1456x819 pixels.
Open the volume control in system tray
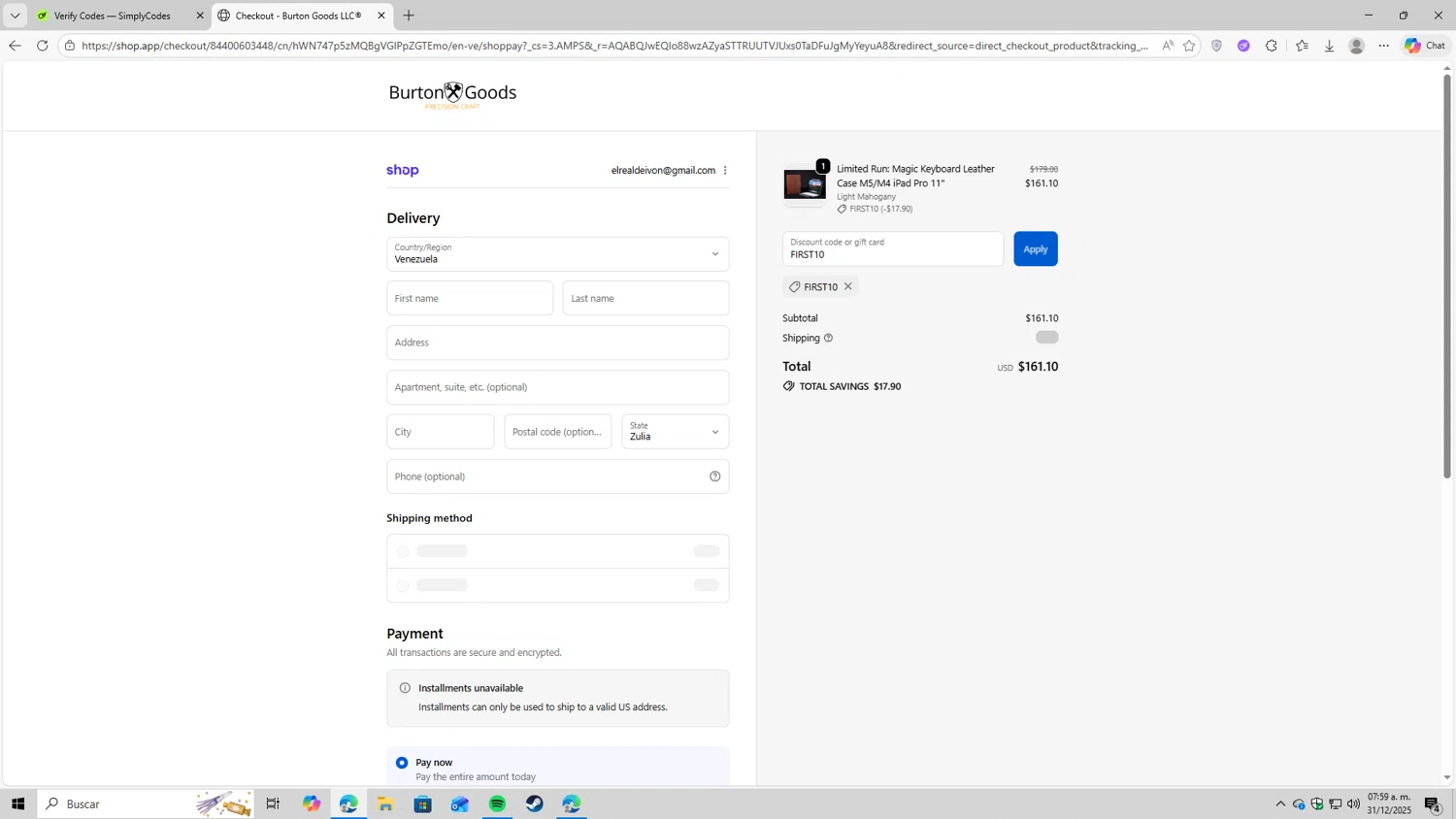click(1353, 803)
